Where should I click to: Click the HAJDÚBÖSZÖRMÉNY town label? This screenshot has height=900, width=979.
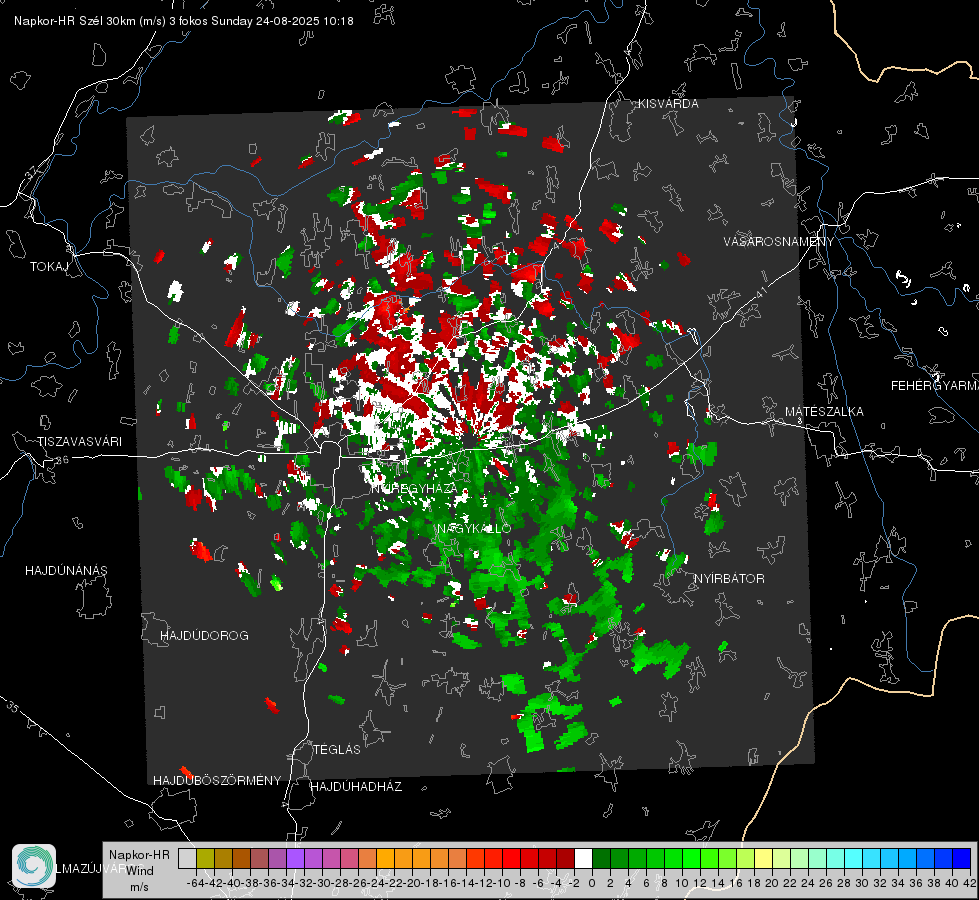[x=217, y=781]
